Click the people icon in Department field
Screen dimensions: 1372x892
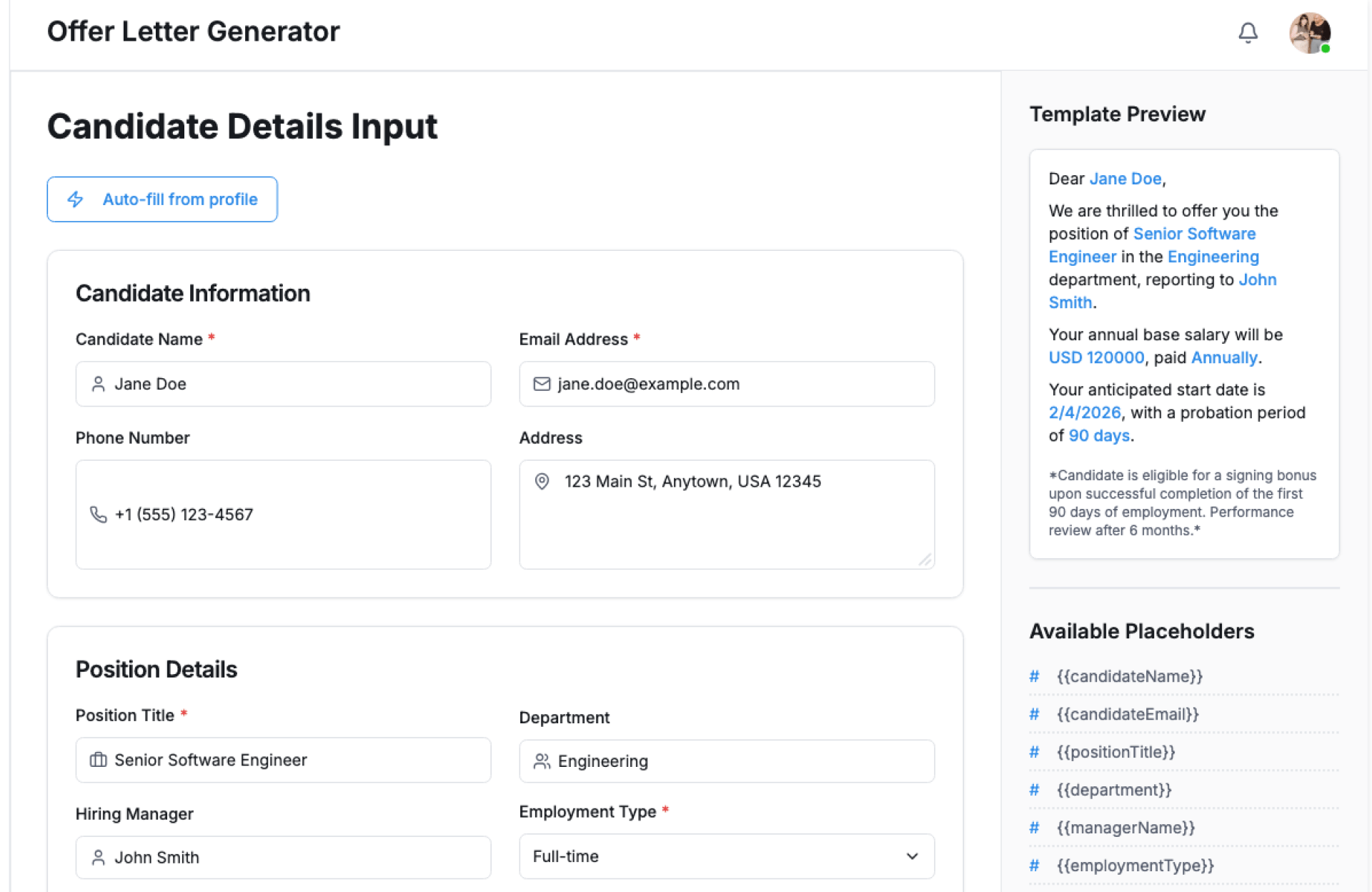(x=542, y=761)
